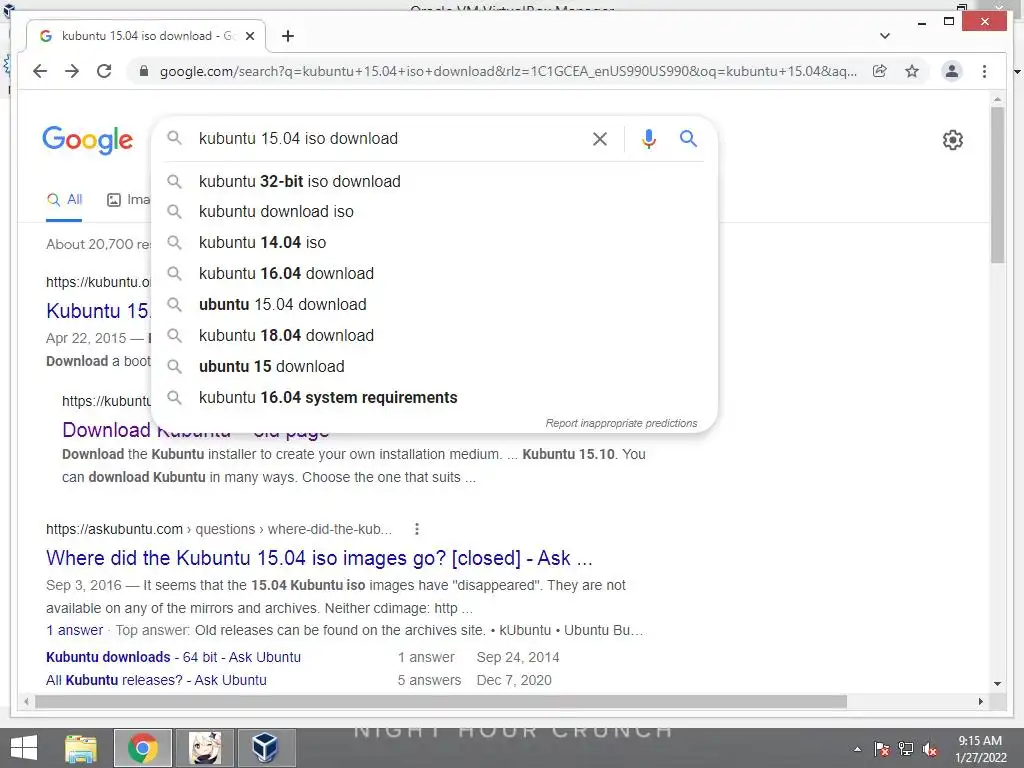Click the vertical scrollbar thumb
1024x768 pixels.
point(997,185)
